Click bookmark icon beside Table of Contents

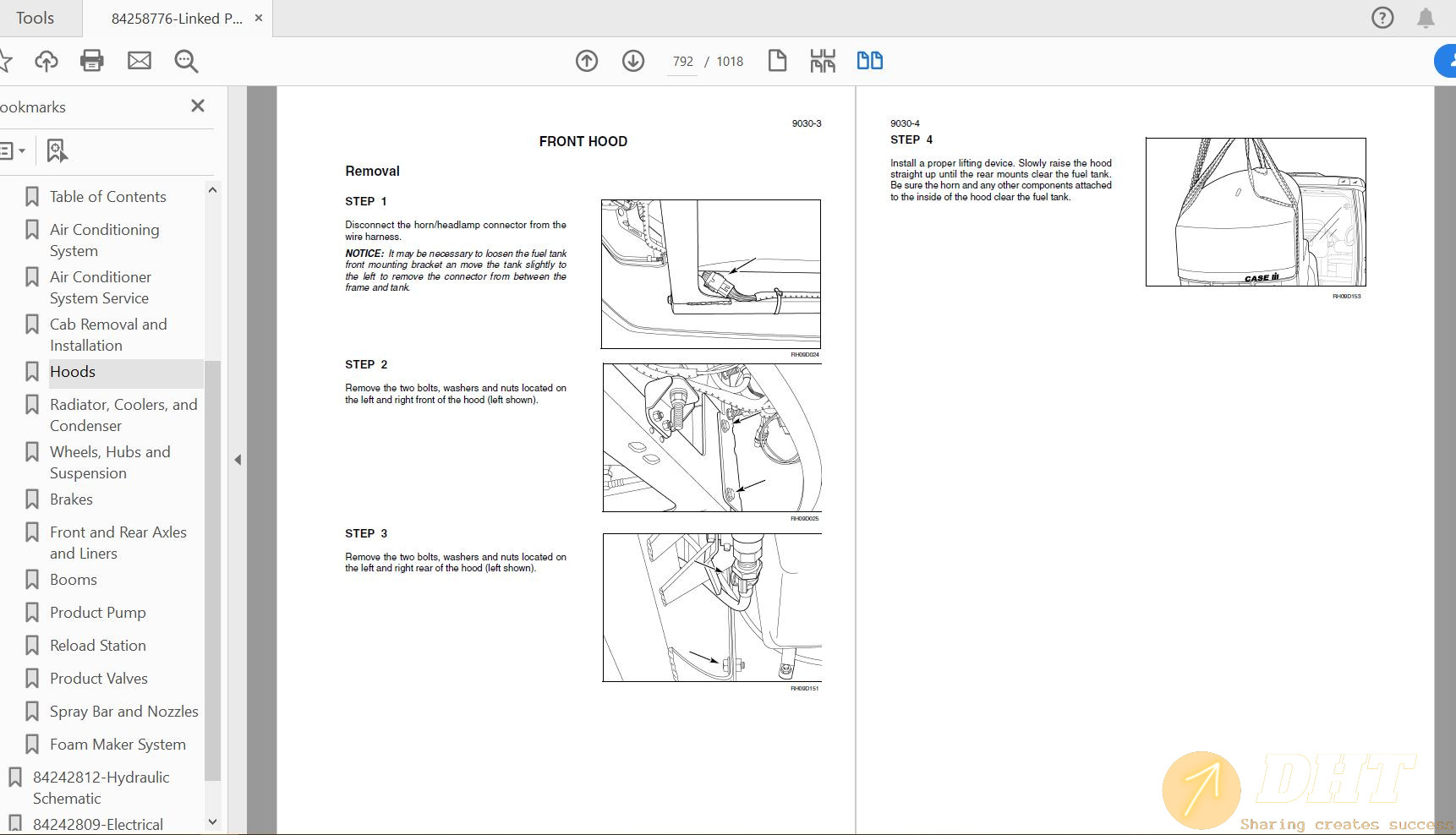[32, 197]
